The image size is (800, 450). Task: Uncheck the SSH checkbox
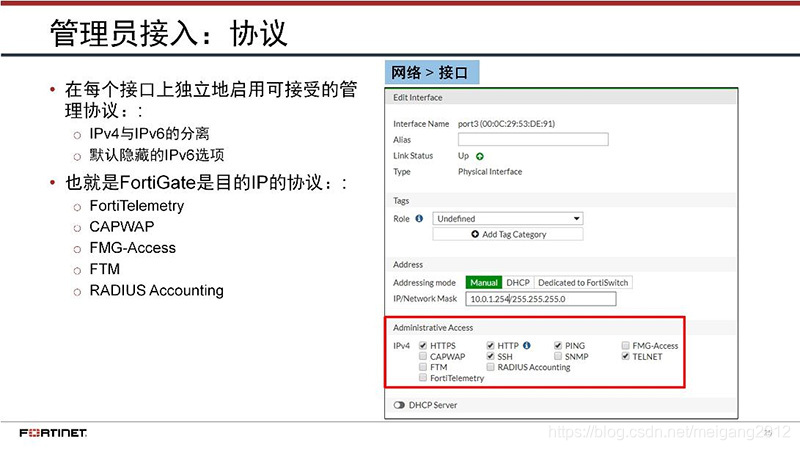(x=490, y=356)
